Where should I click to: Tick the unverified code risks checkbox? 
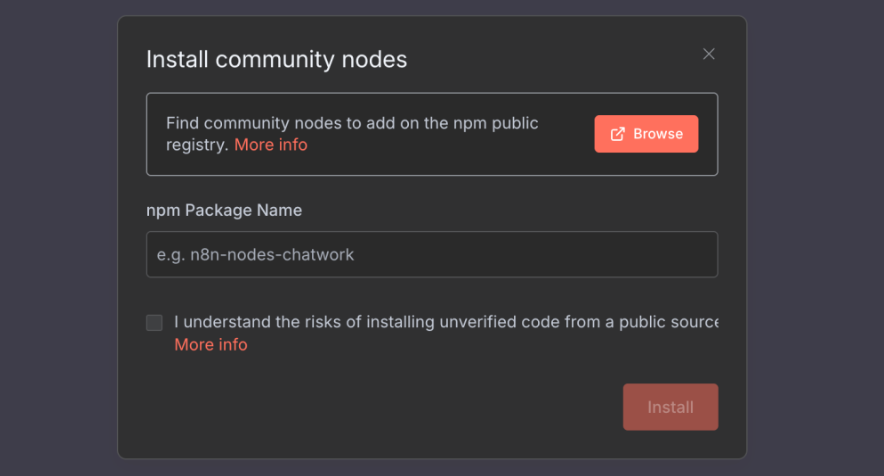154,322
